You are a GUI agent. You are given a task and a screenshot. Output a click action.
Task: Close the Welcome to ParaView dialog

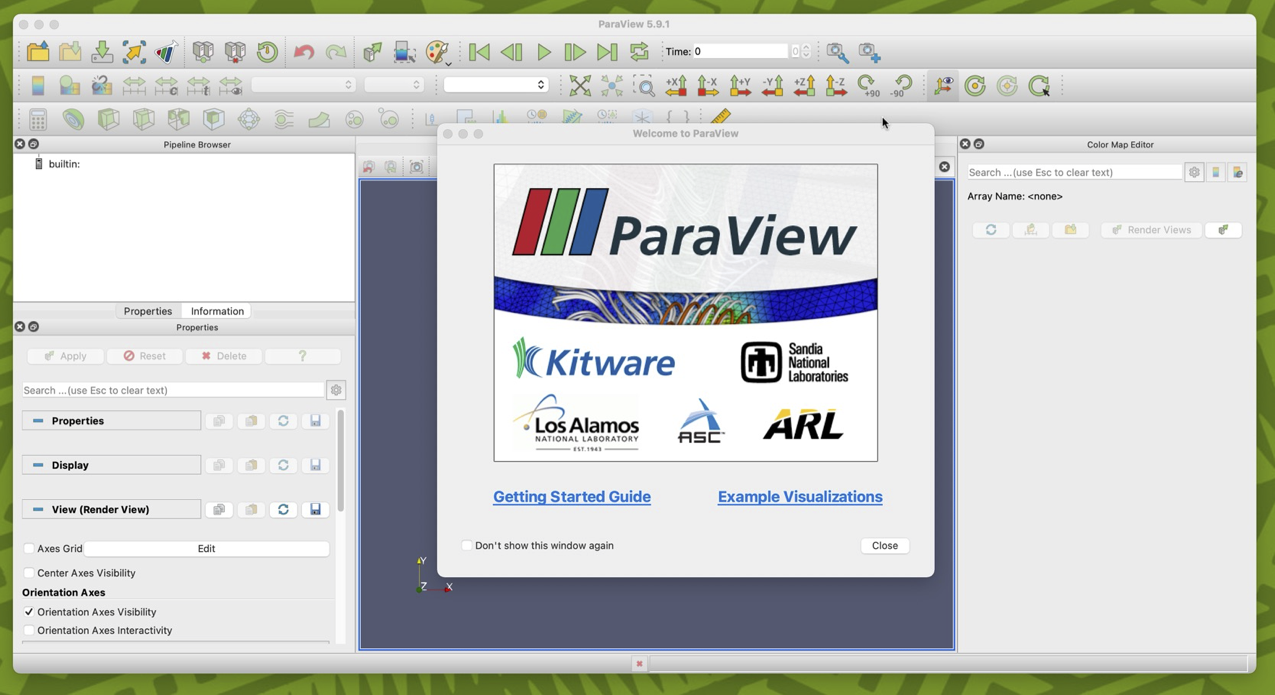pyautogui.click(x=885, y=545)
